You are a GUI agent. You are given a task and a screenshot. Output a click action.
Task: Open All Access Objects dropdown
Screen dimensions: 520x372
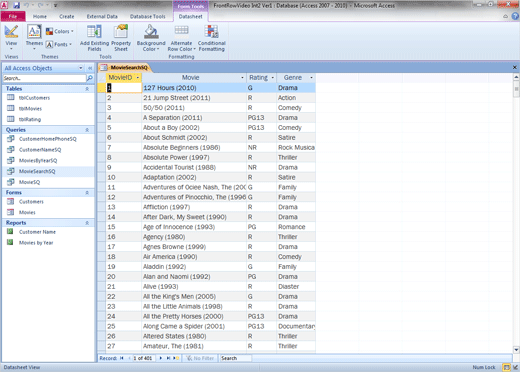click(80, 68)
